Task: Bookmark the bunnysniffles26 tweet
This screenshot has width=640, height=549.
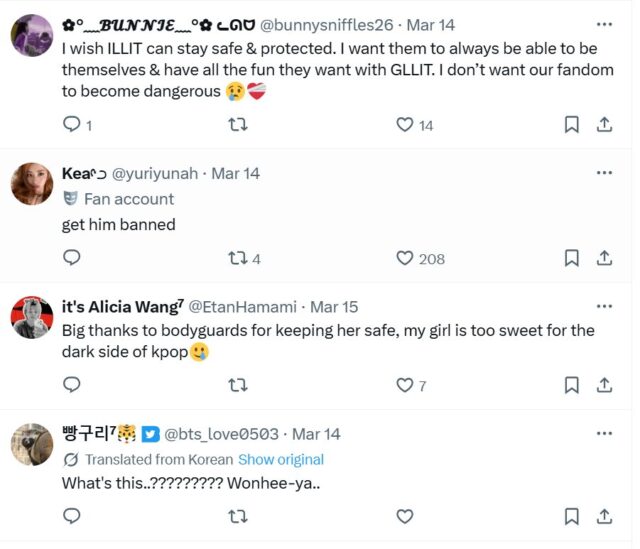Action: point(571,125)
